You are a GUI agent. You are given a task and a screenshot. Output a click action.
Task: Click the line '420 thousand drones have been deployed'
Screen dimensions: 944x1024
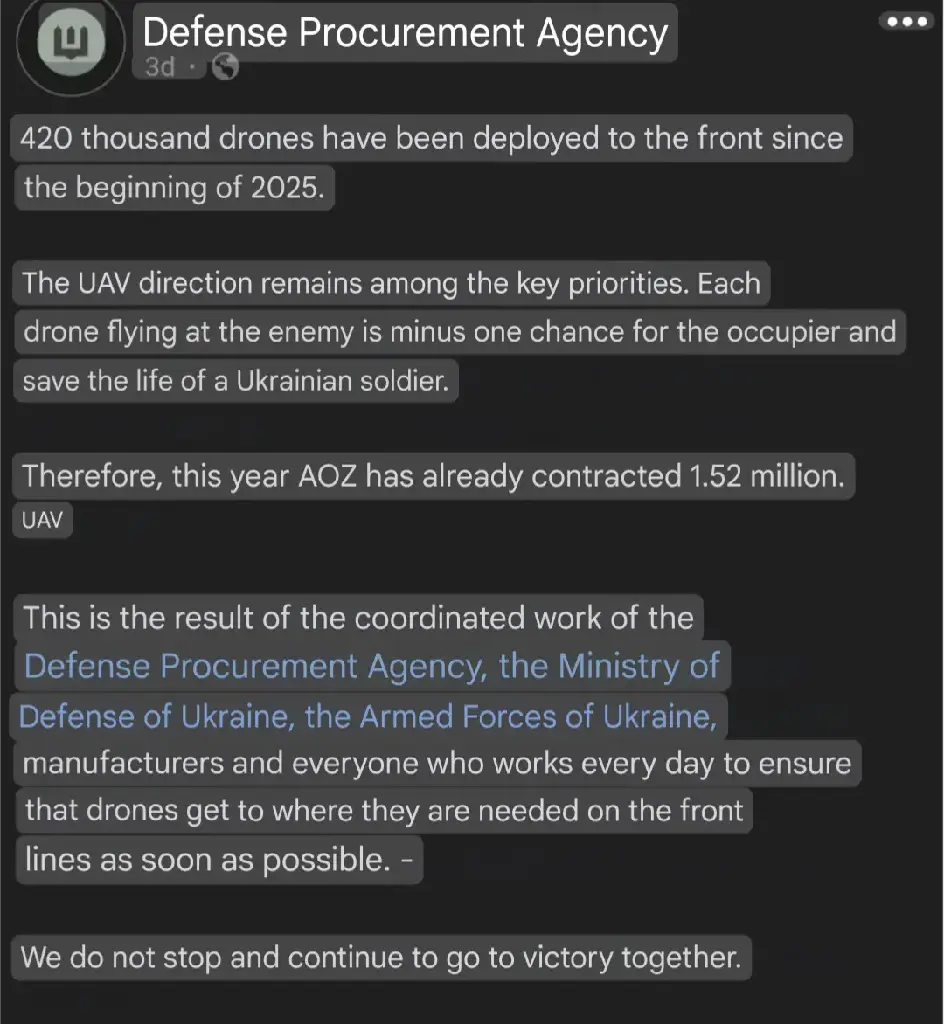click(x=432, y=138)
